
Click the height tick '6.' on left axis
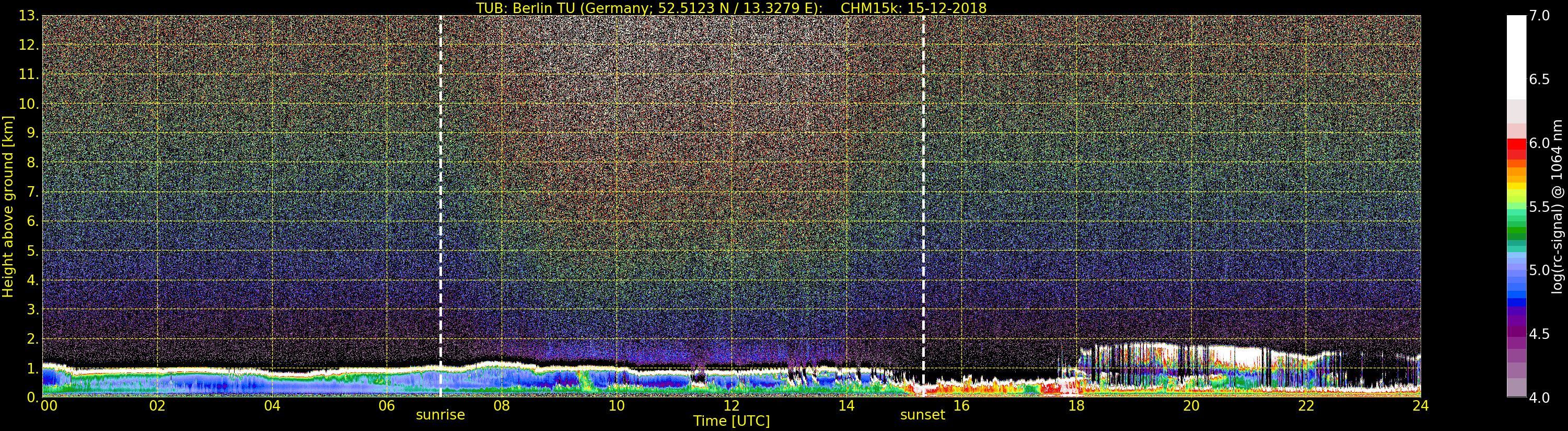[x=33, y=221]
